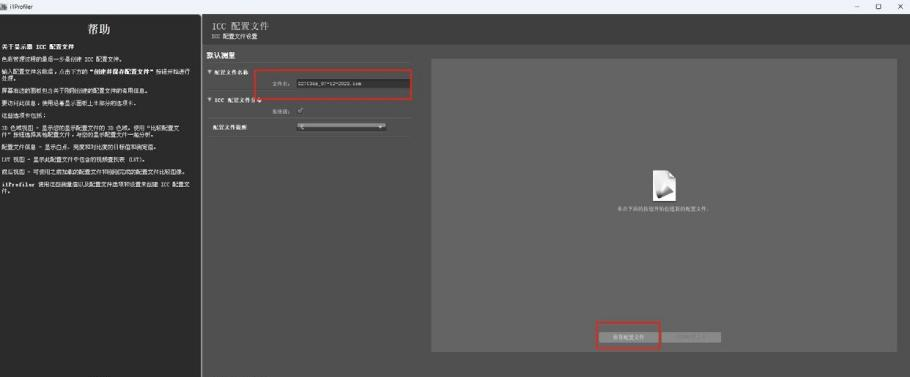The width and height of the screenshot is (910, 377).
Task: Click the 配置文件版本 label
Action: click(230, 127)
